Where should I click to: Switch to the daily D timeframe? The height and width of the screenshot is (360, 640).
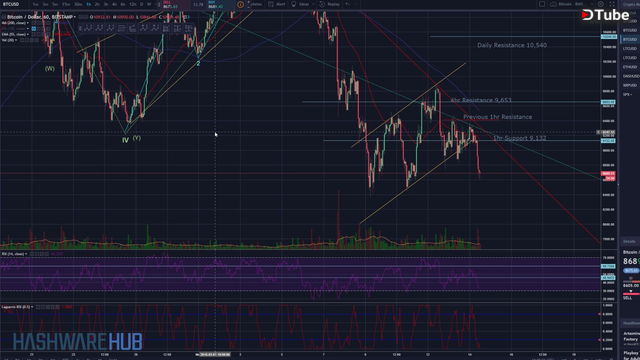click(141, 4)
